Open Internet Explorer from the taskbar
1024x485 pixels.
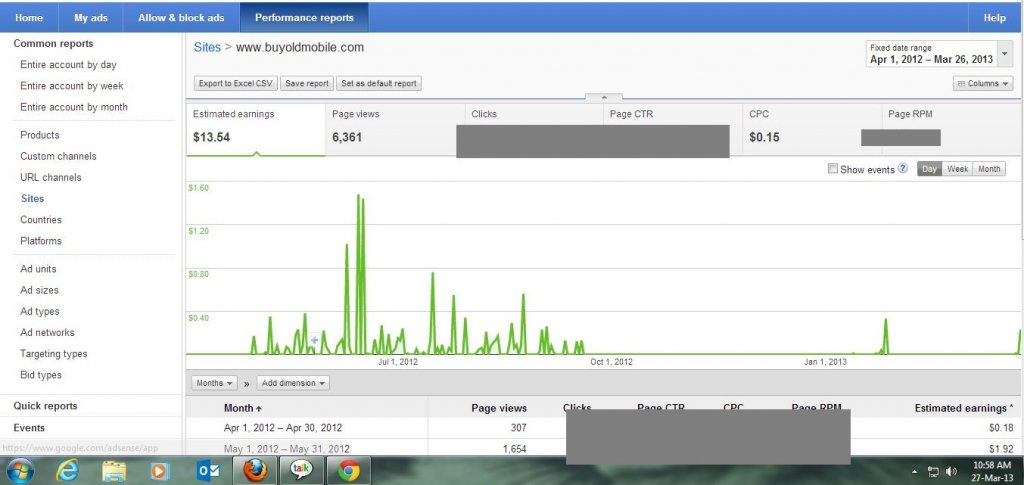(67, 471)
